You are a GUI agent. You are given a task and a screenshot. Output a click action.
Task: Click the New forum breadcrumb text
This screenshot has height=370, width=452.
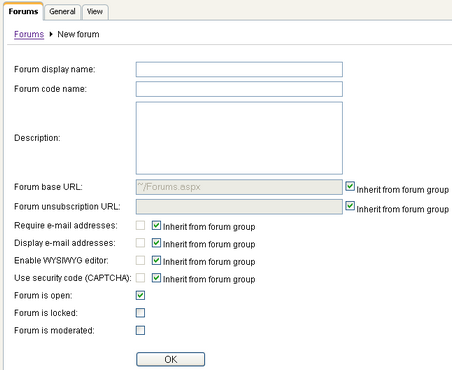[78, 34]
